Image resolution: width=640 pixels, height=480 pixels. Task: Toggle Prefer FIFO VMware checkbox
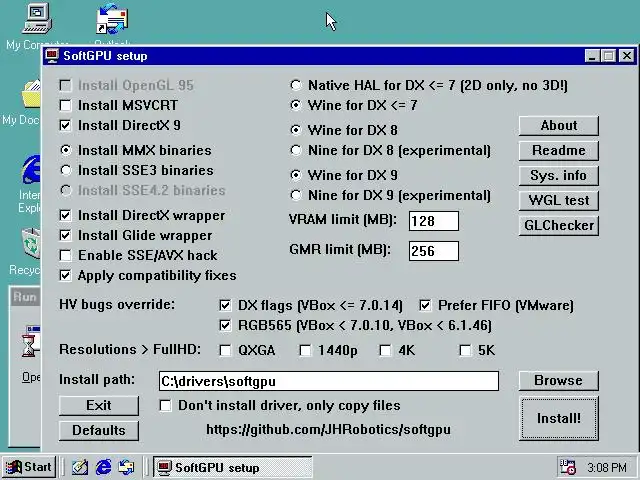(x=425, y=305)
